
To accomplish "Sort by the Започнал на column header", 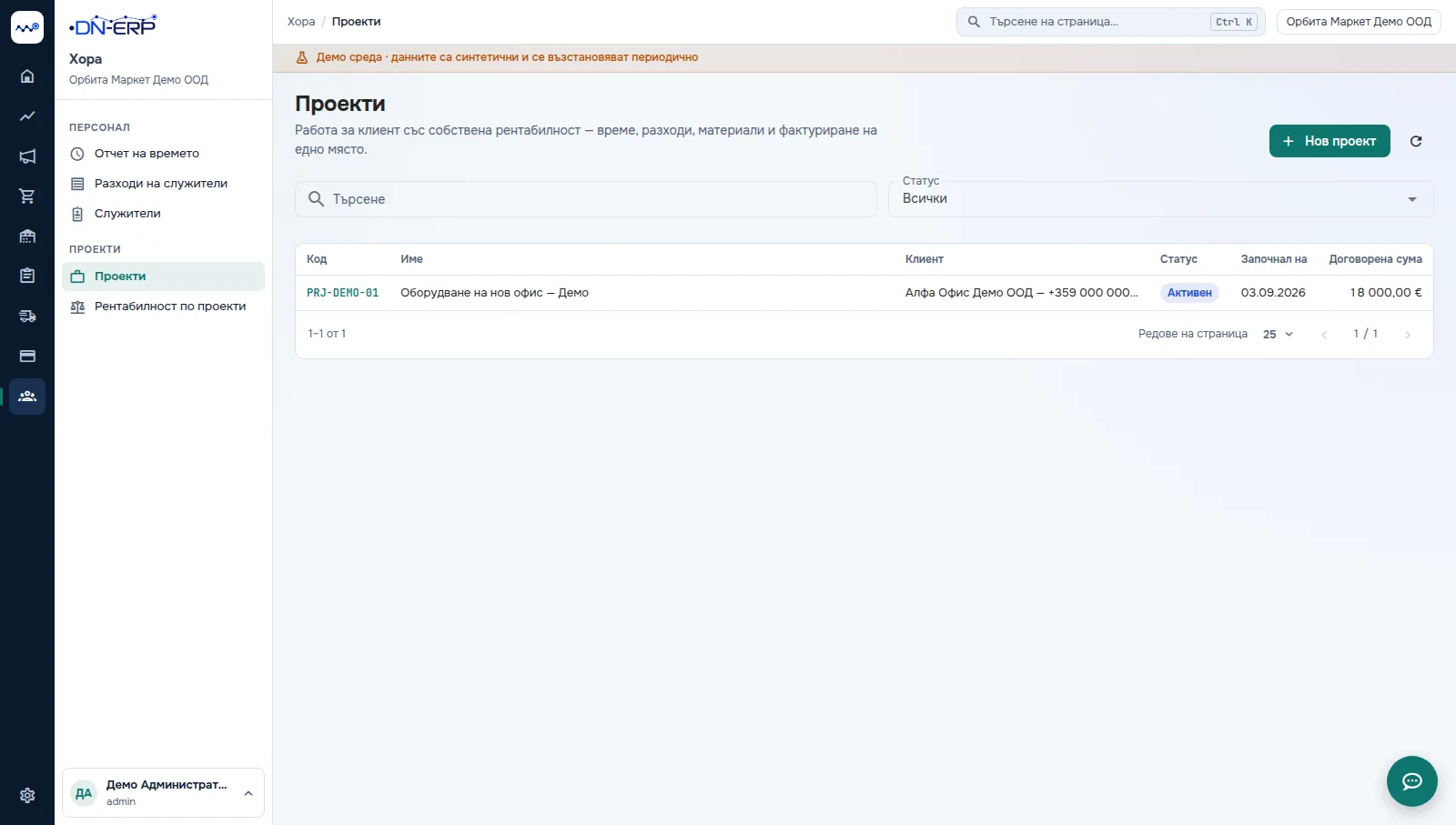I will click(1274, 259).
